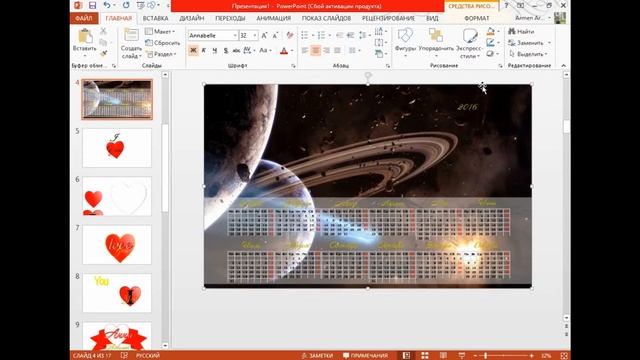The image size is (640, 360).
Task: Apply shape effects icon
Action: pos(490,53)
